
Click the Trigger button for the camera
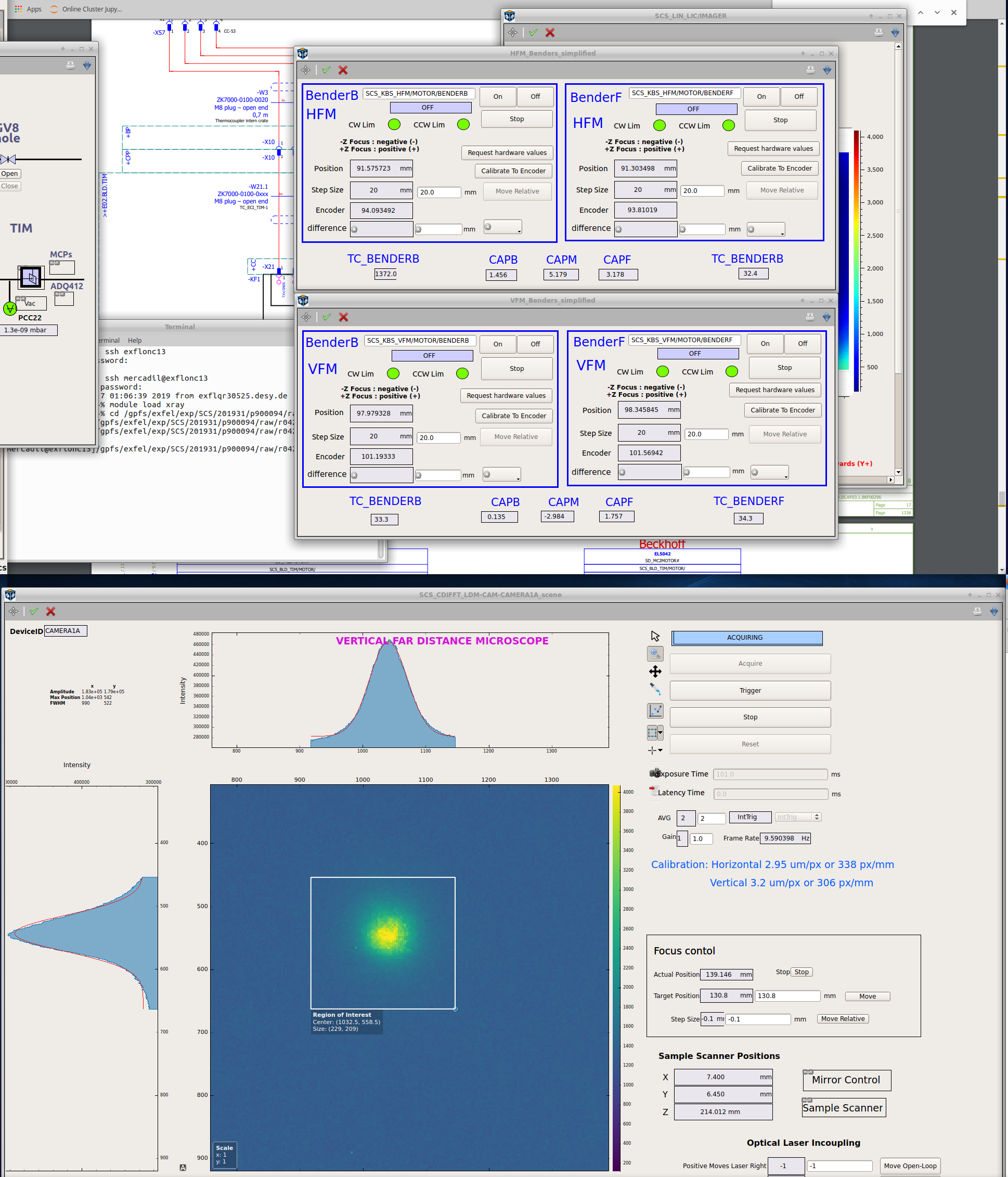click(x=750, y=691)
